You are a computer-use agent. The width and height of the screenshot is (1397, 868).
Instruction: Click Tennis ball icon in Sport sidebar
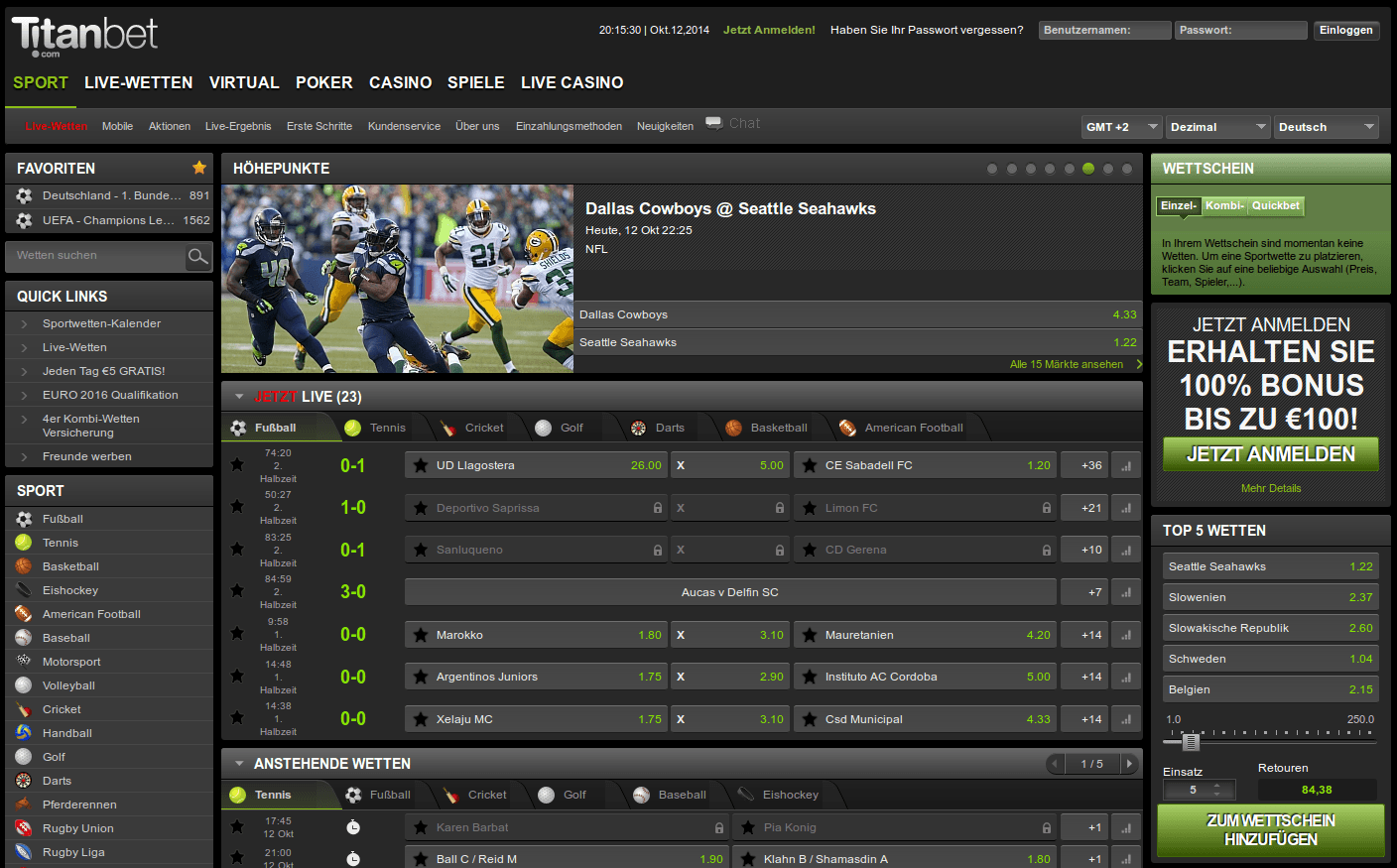[x=24, y=543]
